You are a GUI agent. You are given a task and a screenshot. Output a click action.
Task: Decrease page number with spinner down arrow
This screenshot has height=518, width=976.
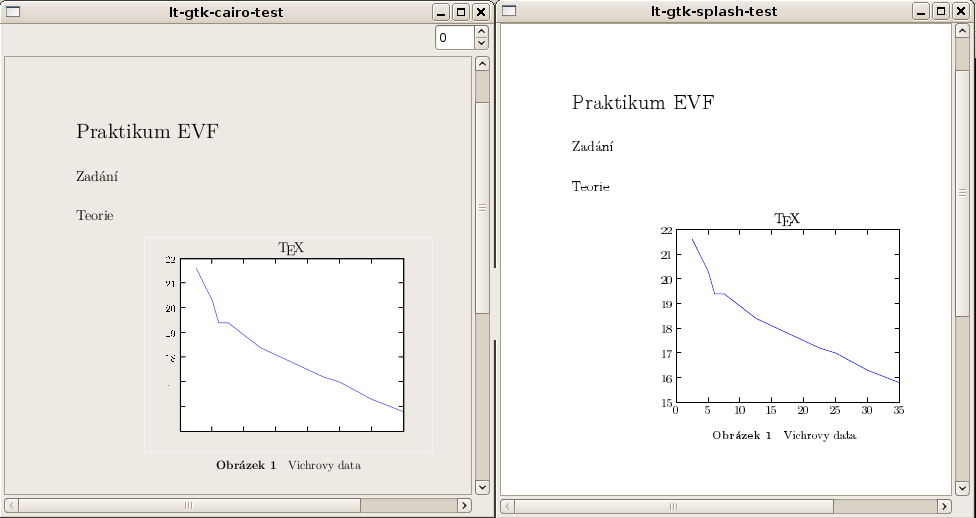coord(481,43)
